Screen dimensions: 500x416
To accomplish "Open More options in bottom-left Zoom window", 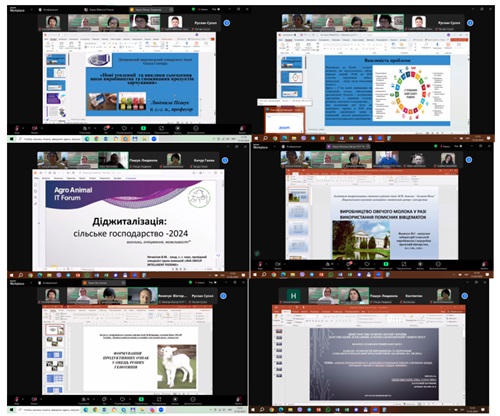I will coord(193,399).
